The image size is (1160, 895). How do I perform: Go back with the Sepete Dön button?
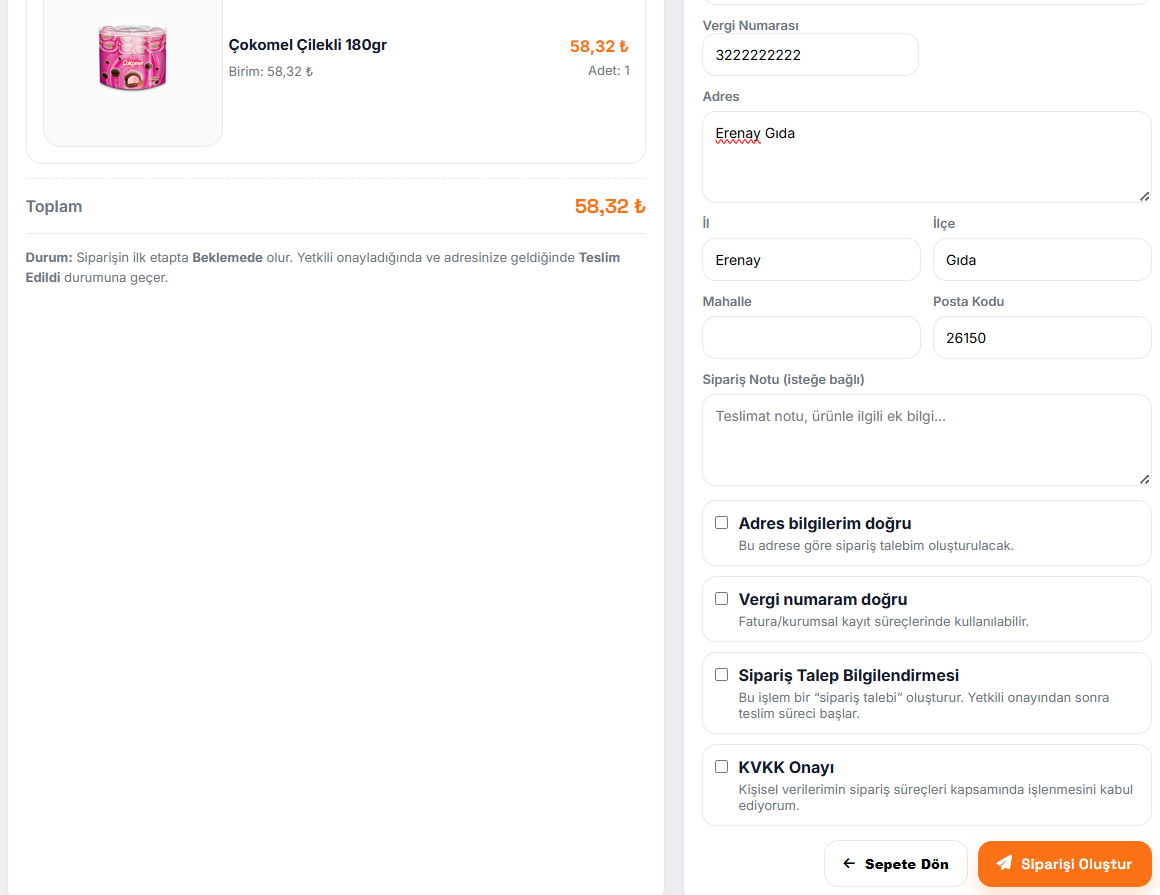coord(895,864)
